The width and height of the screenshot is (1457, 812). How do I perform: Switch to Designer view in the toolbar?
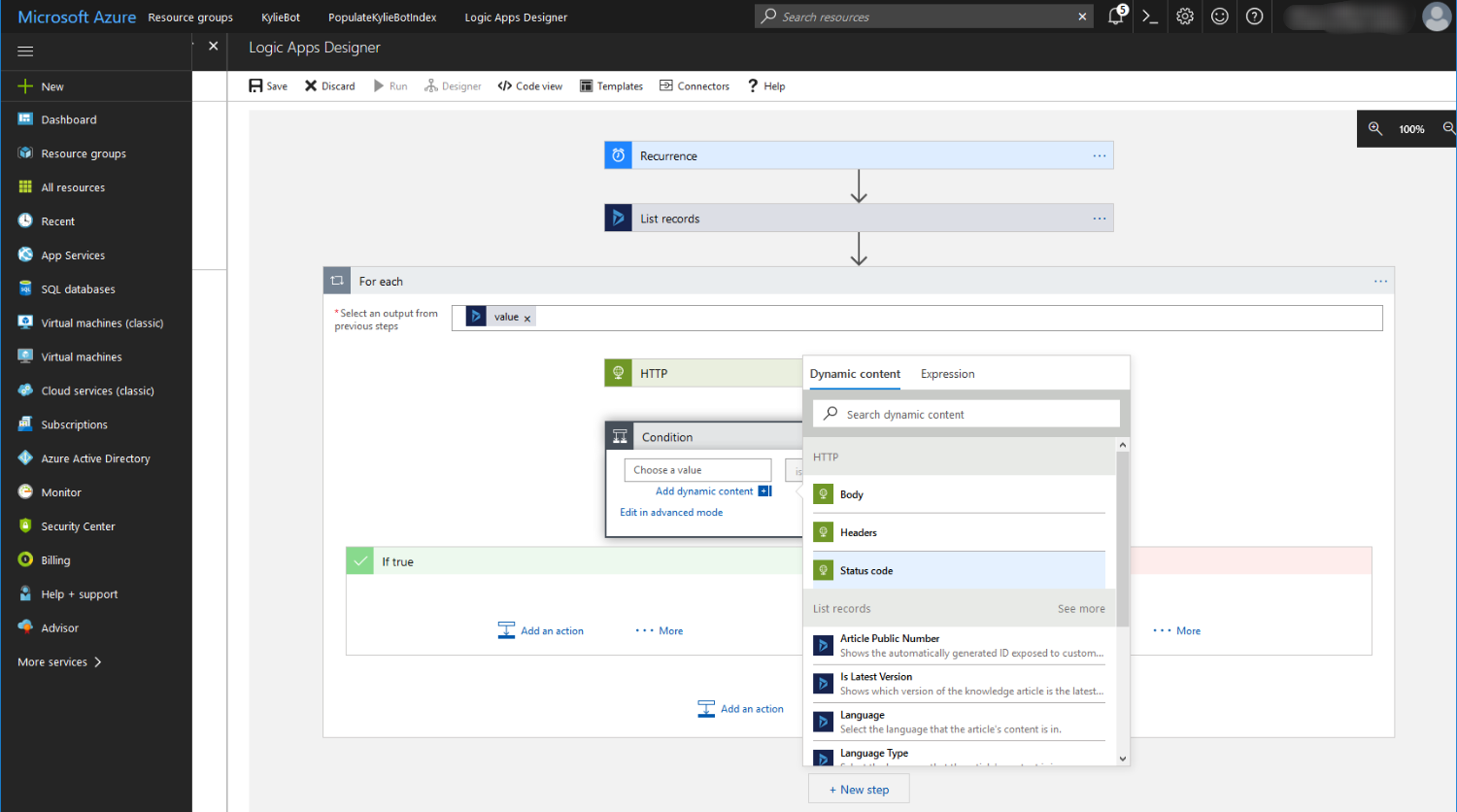pyautogui.click(x=453, y=86)
